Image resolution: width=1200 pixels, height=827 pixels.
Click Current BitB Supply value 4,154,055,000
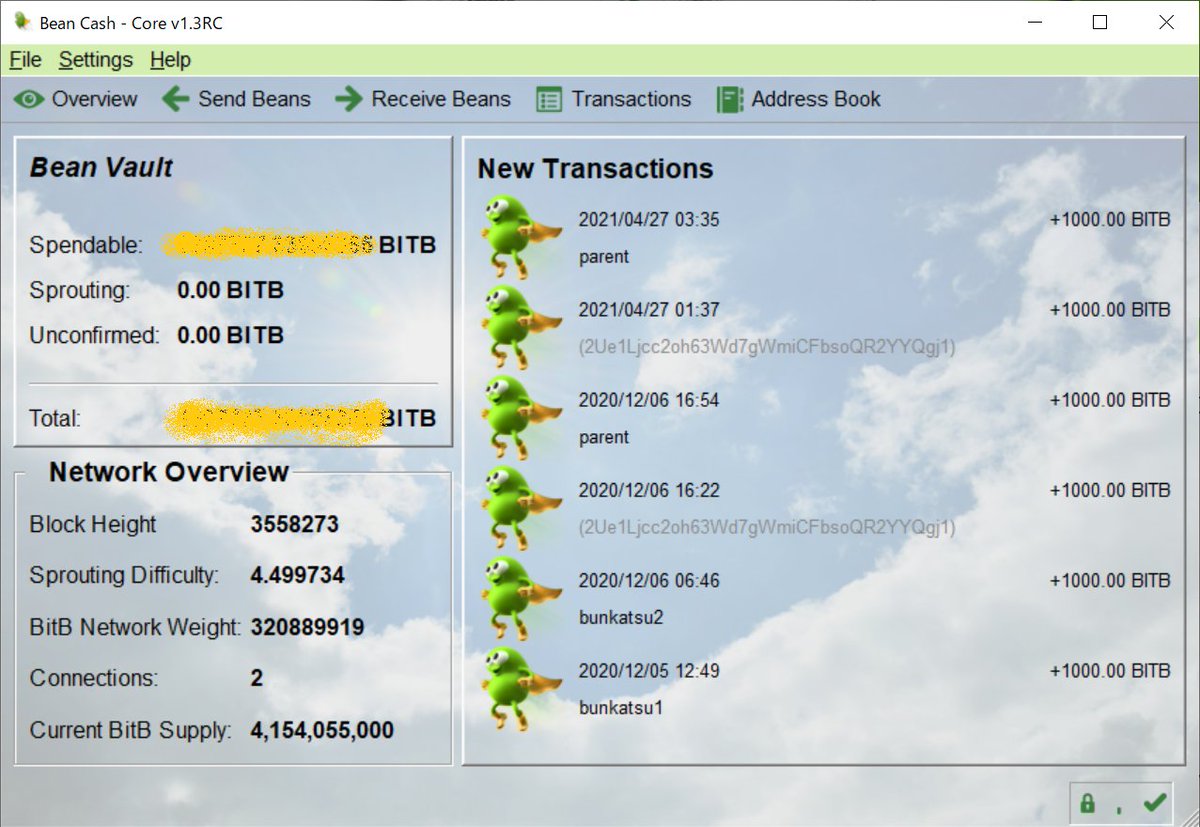click(x=322, y=731)
